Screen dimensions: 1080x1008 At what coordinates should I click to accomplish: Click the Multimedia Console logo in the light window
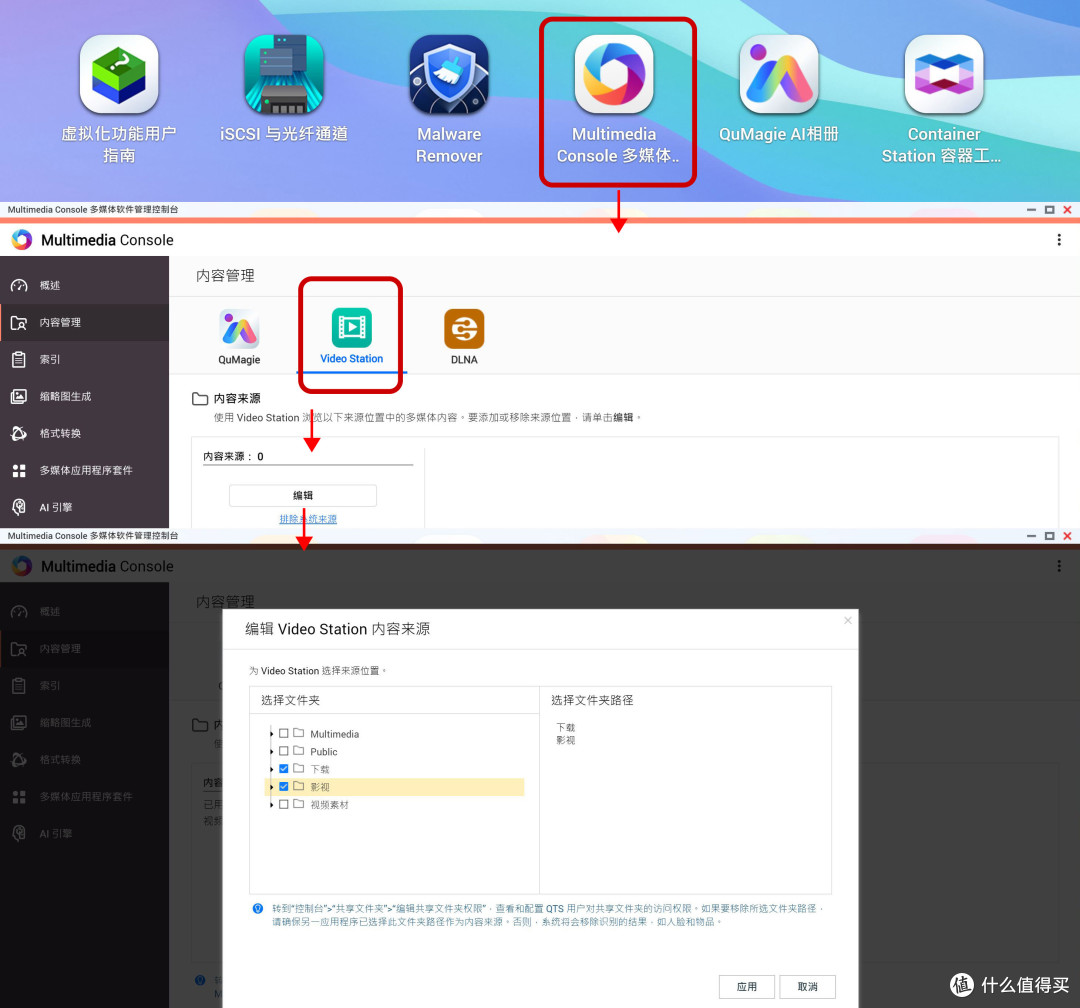(22, 240)
